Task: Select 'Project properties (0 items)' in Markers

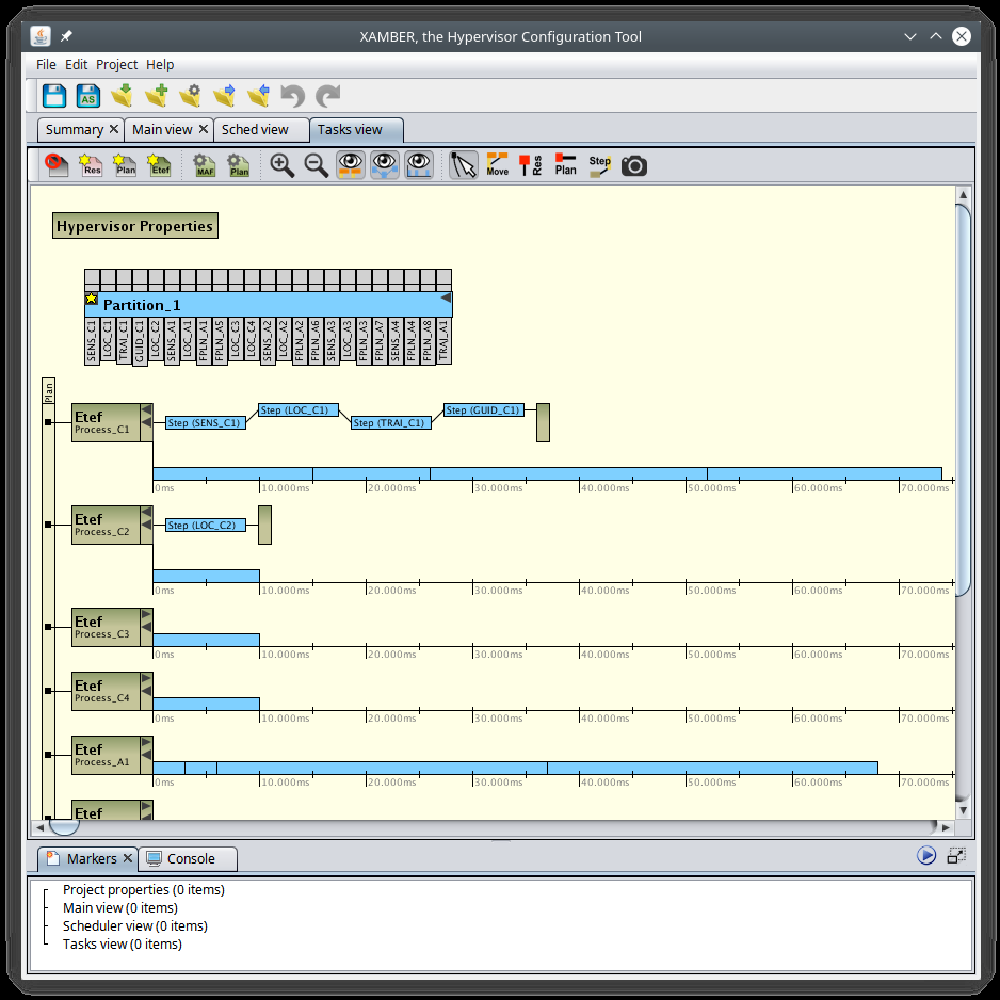Action: coord(143,890)
